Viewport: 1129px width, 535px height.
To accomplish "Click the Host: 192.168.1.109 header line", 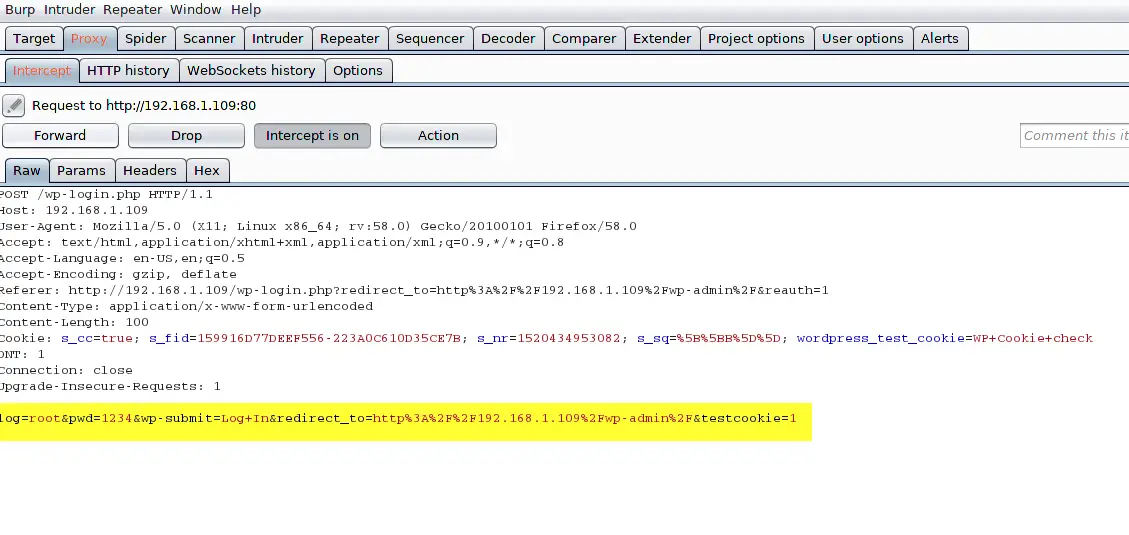I will point(73,210).
